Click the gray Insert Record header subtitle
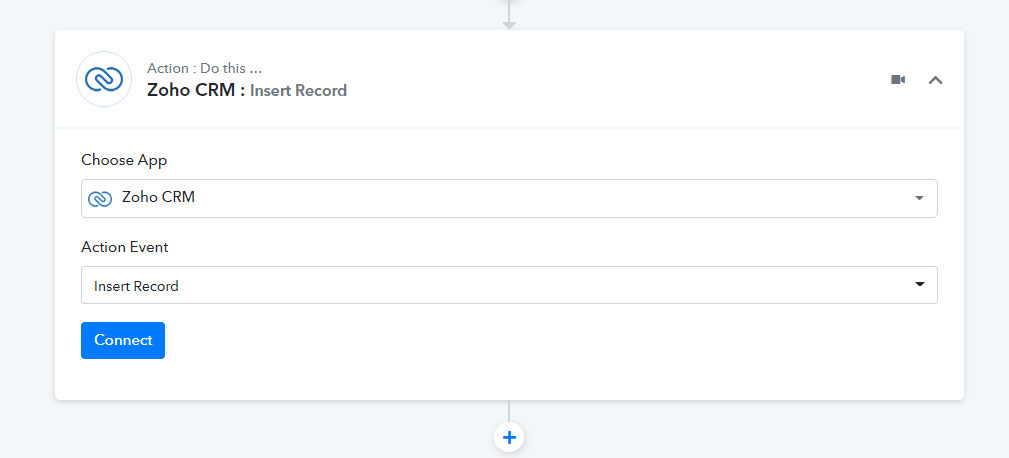This screenshot has height=458, width=1009. [x=298, y=91]
